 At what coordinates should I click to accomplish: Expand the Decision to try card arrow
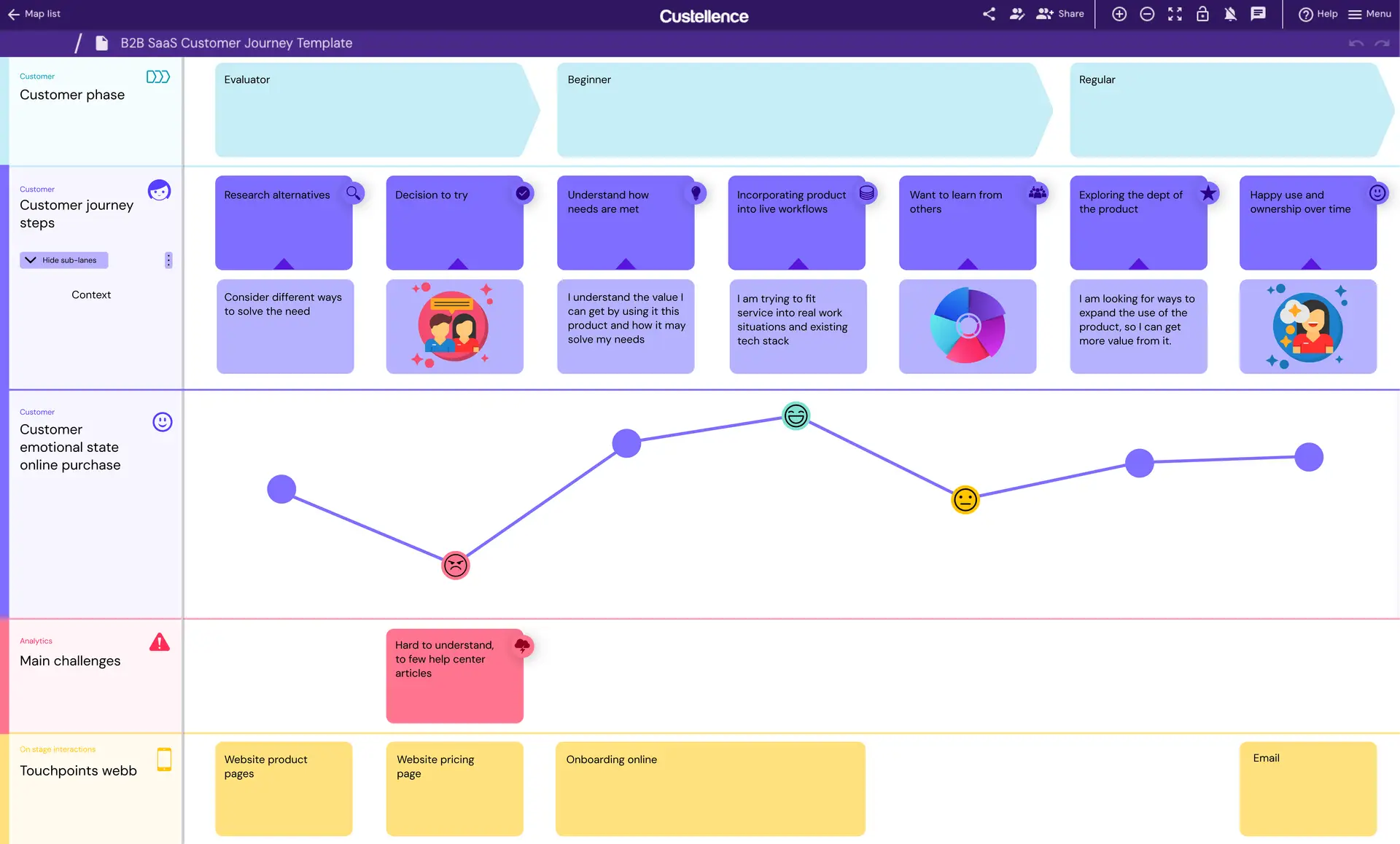click(458, 264)
